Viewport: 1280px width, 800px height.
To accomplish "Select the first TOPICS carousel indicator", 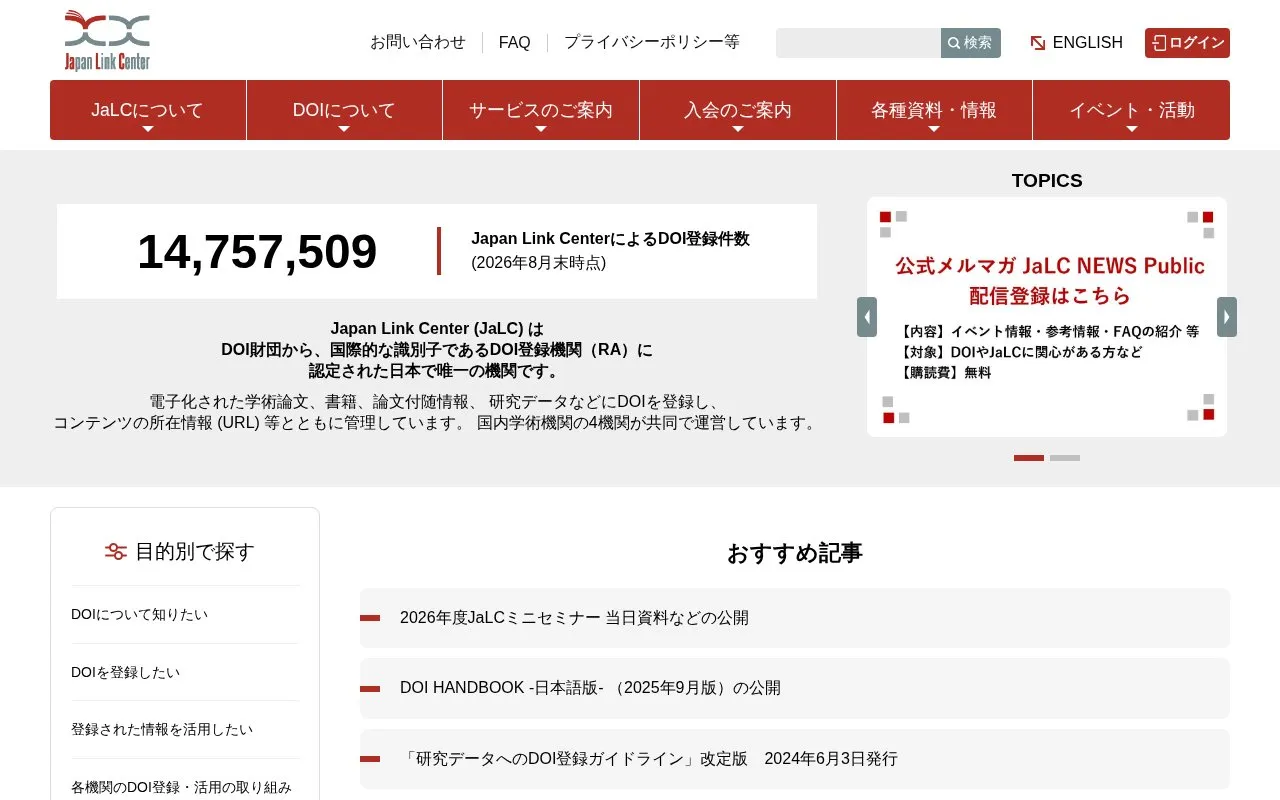I will (1029, 458).
